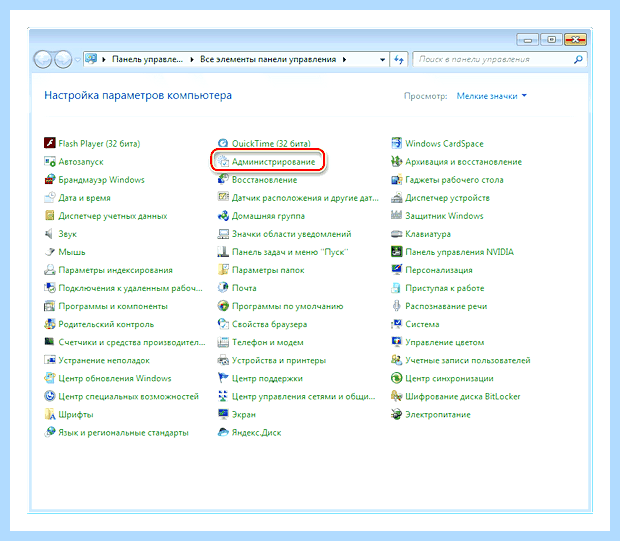Expand arrow after Панель управле... breadcrumb
This screenshot has height=541, width=620.
pyautogui.click(x=192, y=59)
